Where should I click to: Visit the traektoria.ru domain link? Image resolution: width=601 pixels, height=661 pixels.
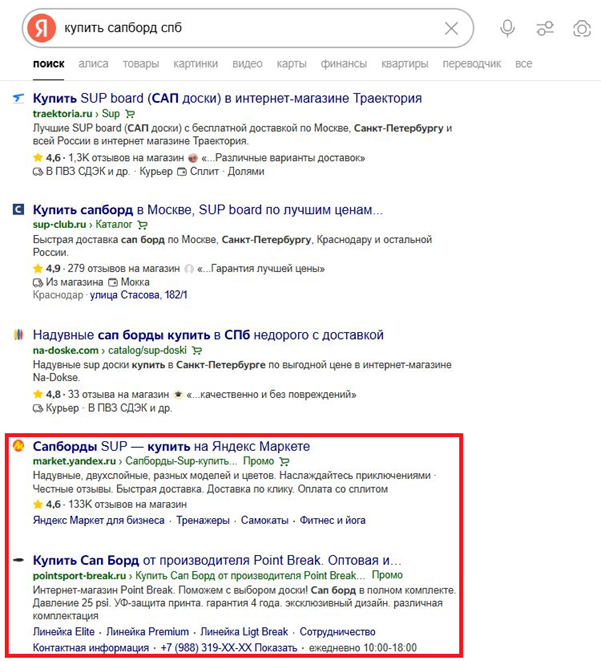tap(62, 113)
